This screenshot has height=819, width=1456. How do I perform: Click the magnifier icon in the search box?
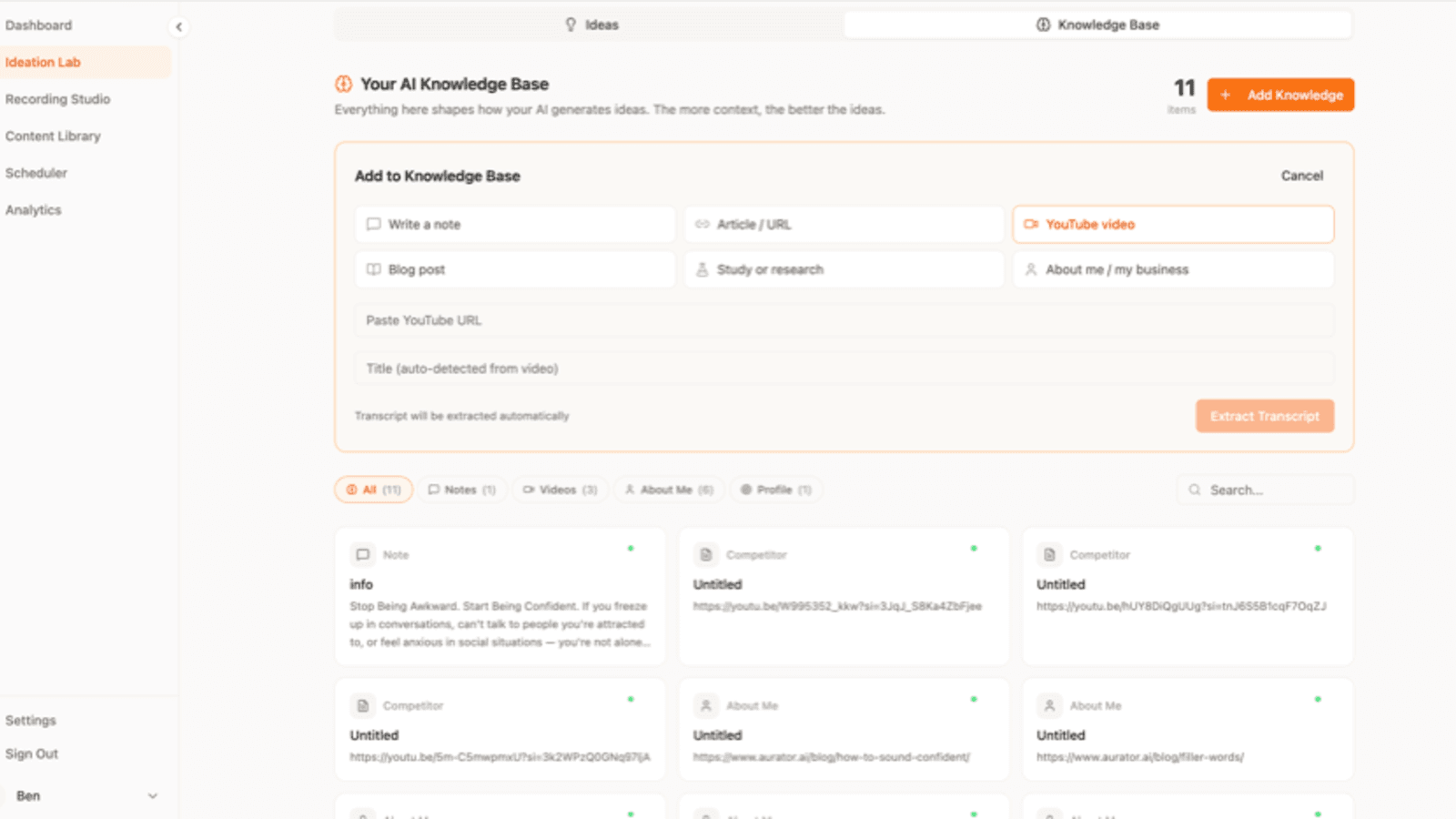coord(1195,490)
